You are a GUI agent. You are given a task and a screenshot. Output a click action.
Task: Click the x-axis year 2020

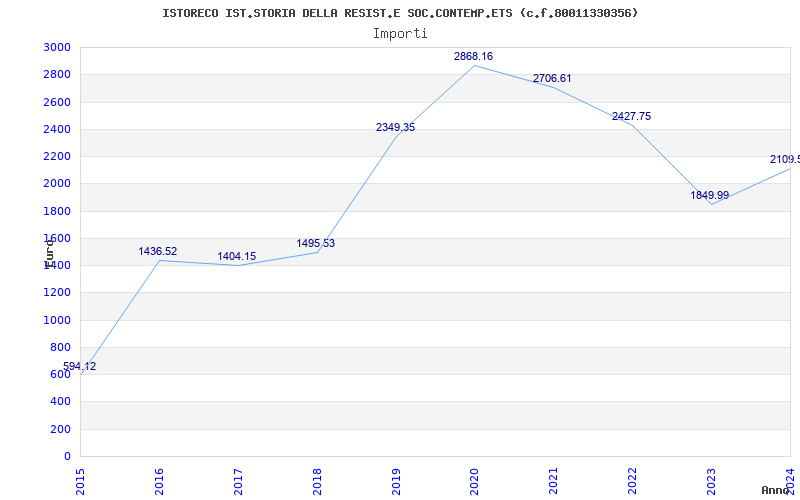[x=474, y=482]
